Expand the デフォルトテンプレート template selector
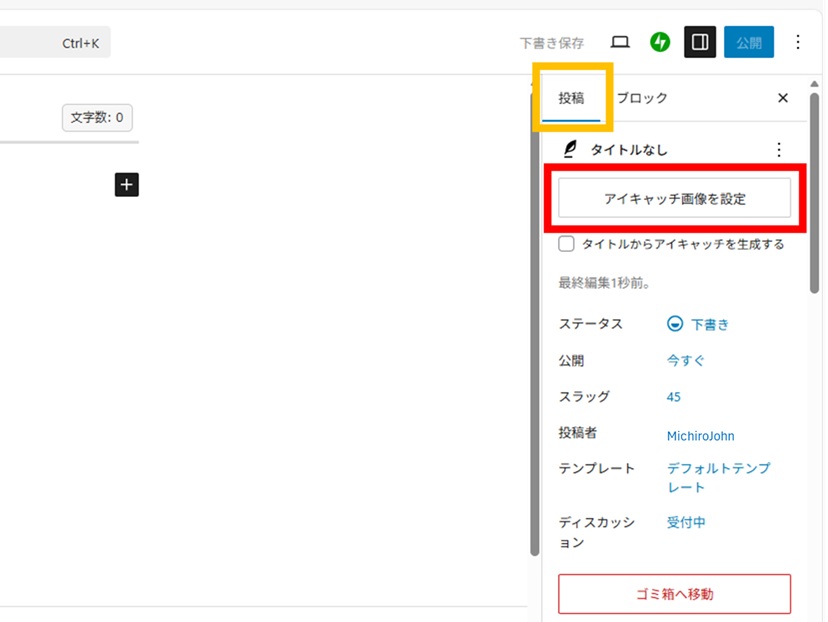Image resolution: width=828 pixels, height=622 pixels. 717,477
